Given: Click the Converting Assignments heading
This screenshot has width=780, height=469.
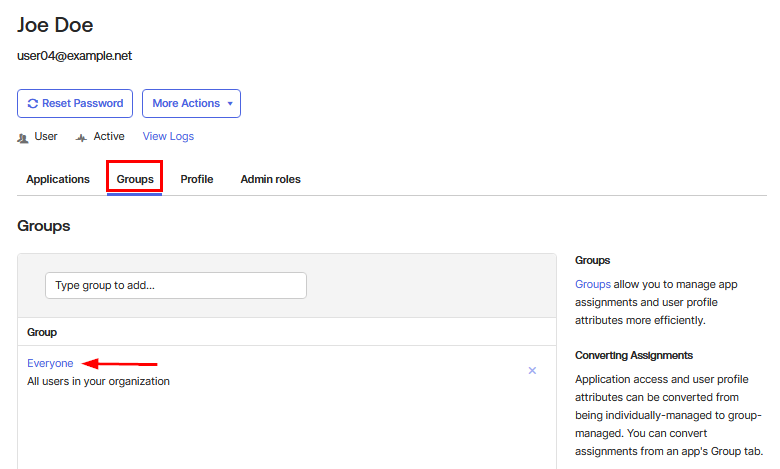Looking at the screenshot, I should [634, 355].
